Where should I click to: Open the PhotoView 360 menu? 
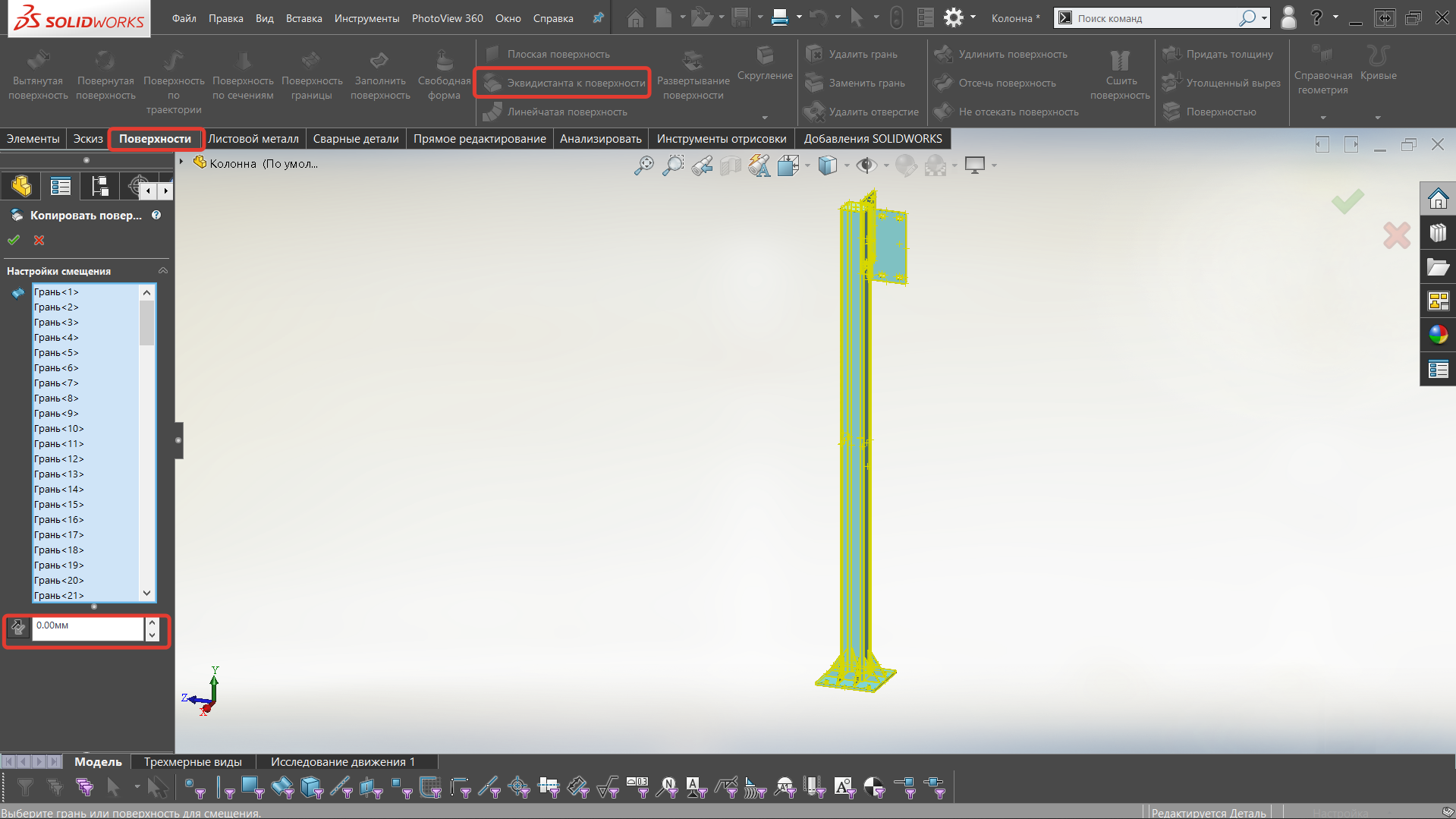click(447, 18)
